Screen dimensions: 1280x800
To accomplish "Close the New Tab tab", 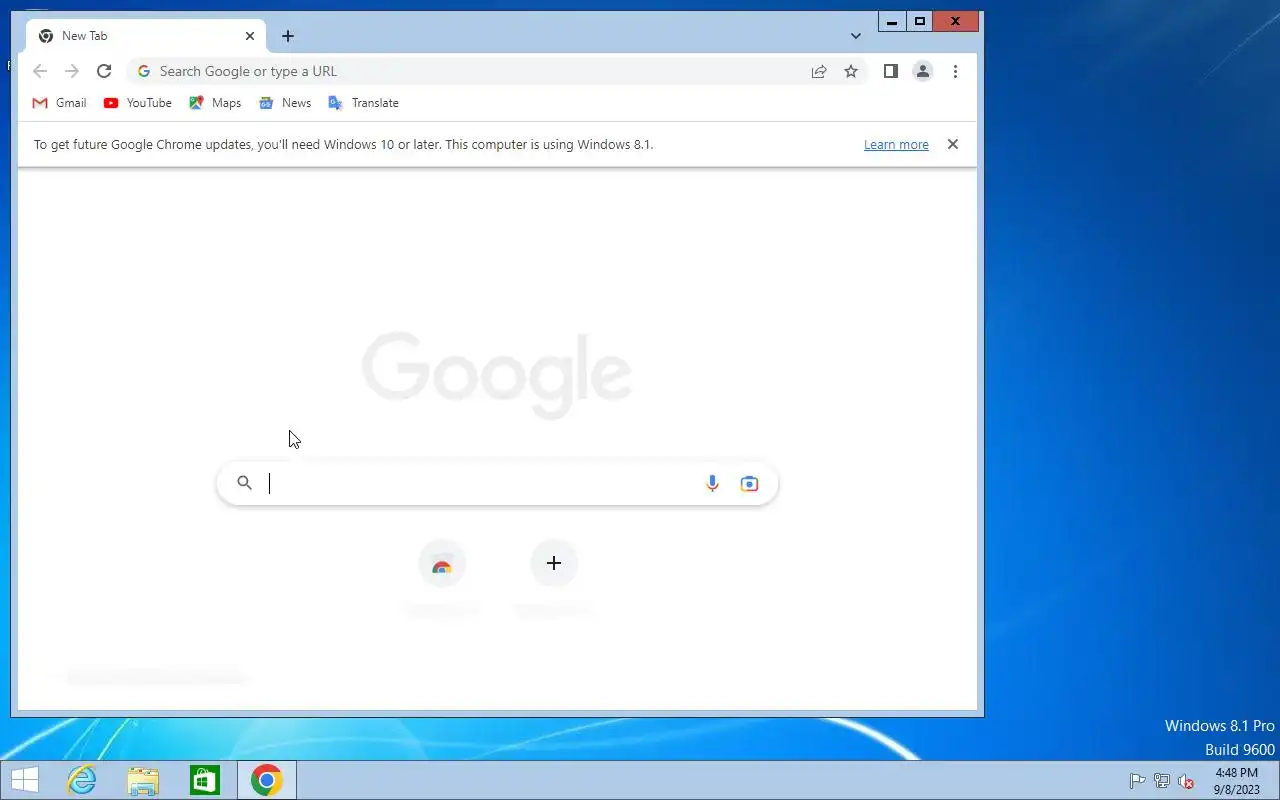I will [x=250, y=36].
